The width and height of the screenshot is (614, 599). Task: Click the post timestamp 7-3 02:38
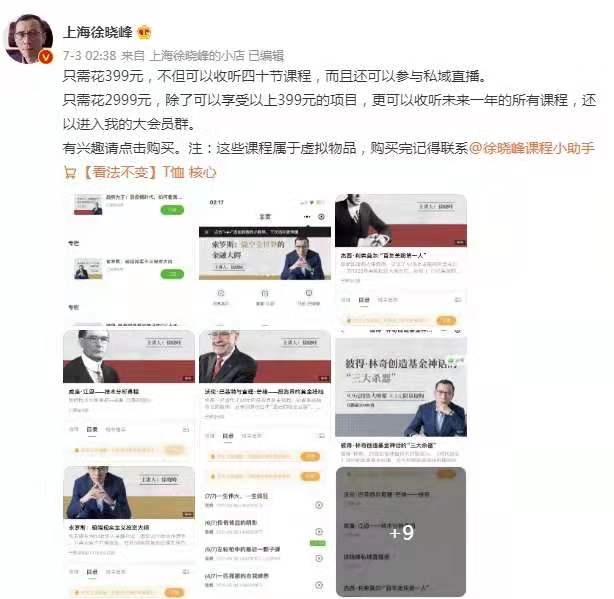pos(90,56)
